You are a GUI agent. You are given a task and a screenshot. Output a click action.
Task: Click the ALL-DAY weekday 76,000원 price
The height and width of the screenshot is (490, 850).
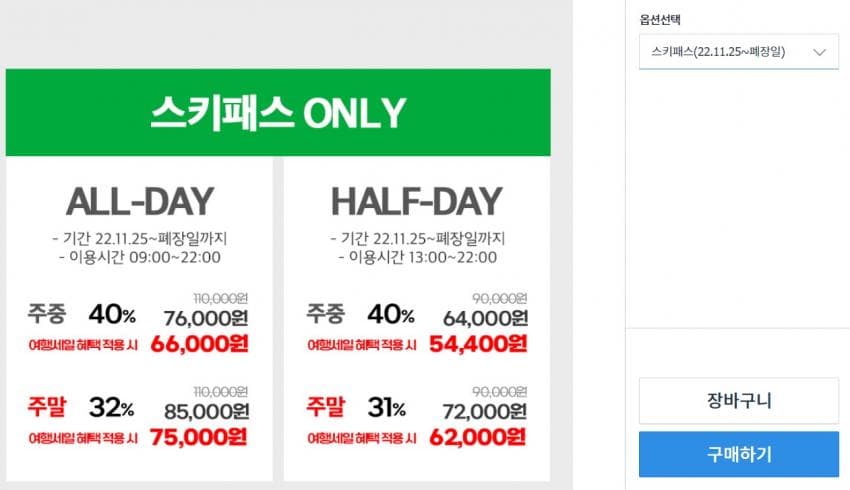point(206,318)
